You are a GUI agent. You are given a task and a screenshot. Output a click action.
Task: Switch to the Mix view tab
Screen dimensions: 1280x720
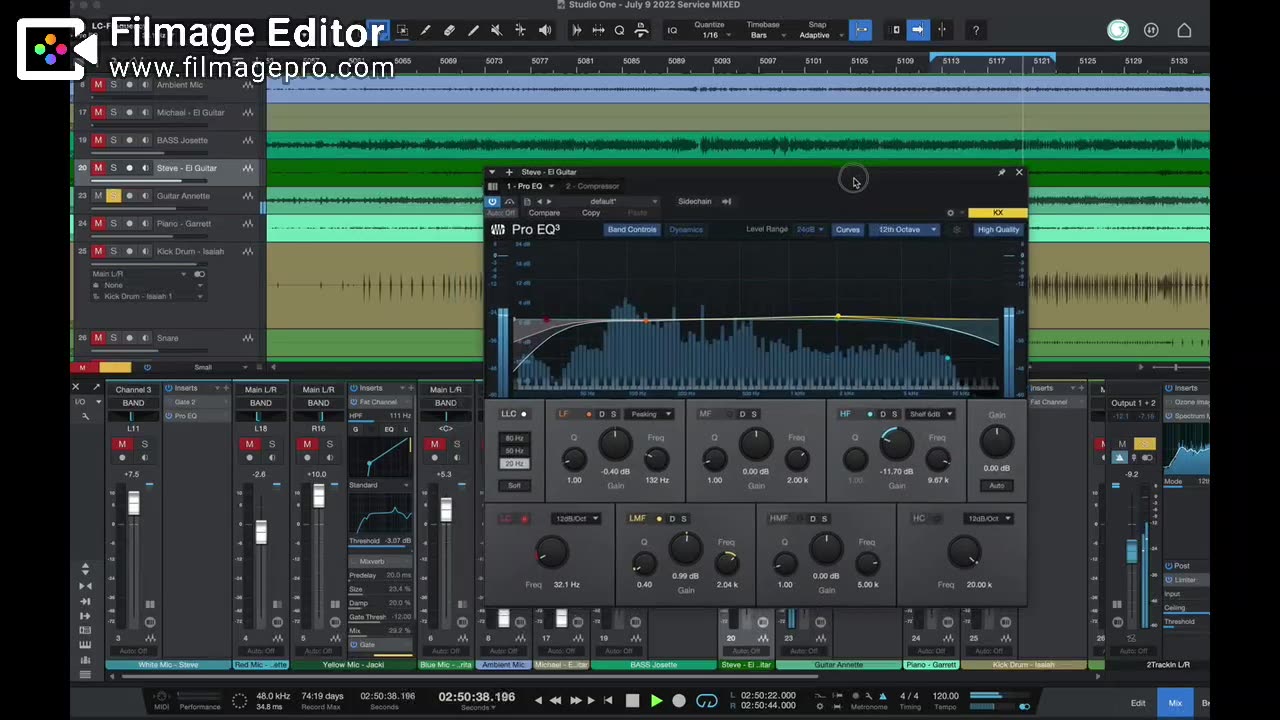pos(1175,703)
